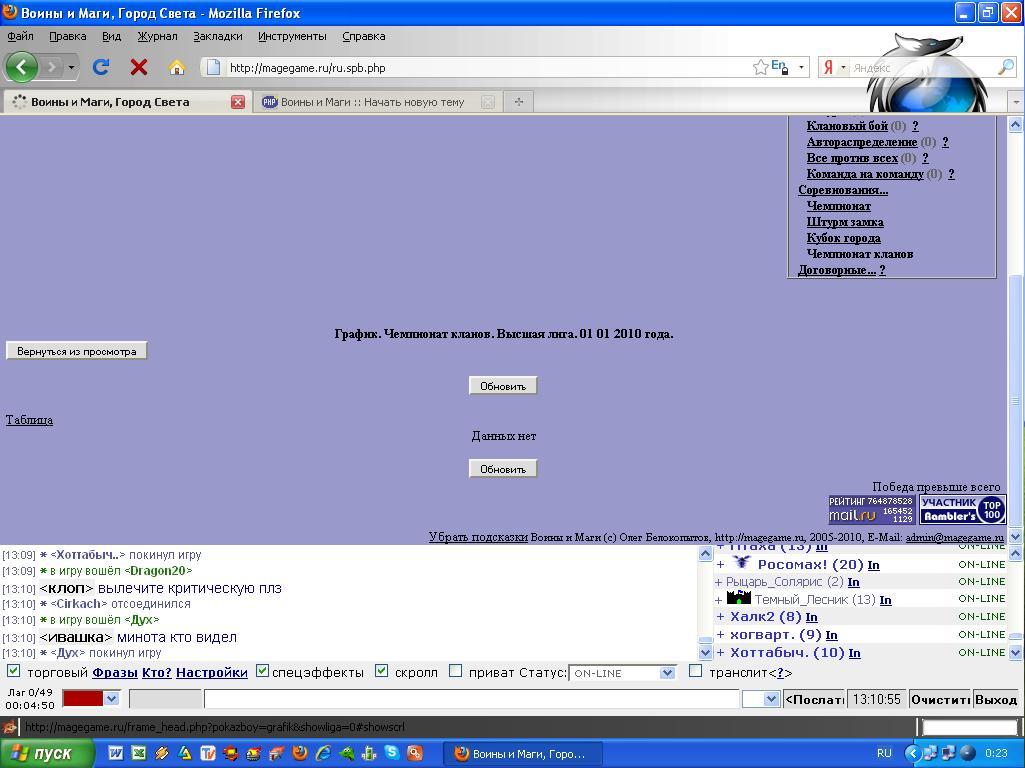This screenshot has width=1025, height=768.
Task: Click the Вернуться из просмотра button
Action: 76,351
